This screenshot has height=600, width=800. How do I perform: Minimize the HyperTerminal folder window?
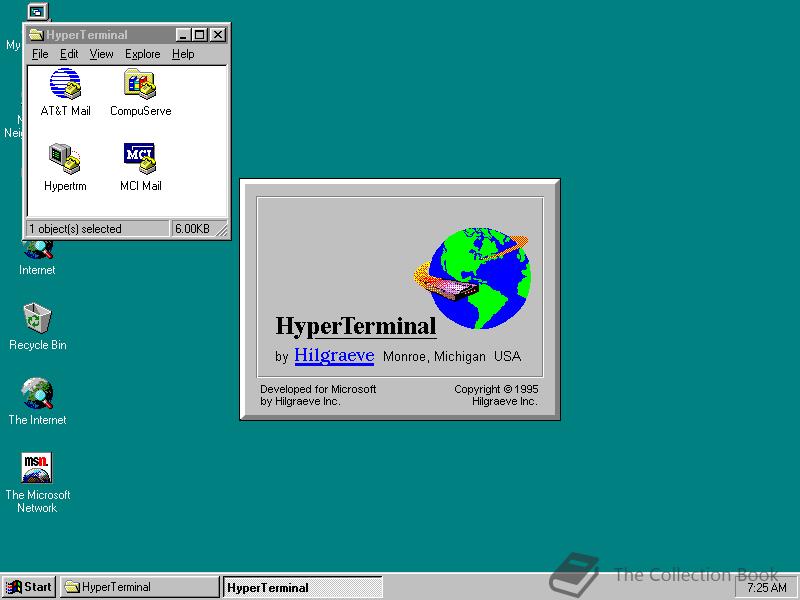point(183,35)
